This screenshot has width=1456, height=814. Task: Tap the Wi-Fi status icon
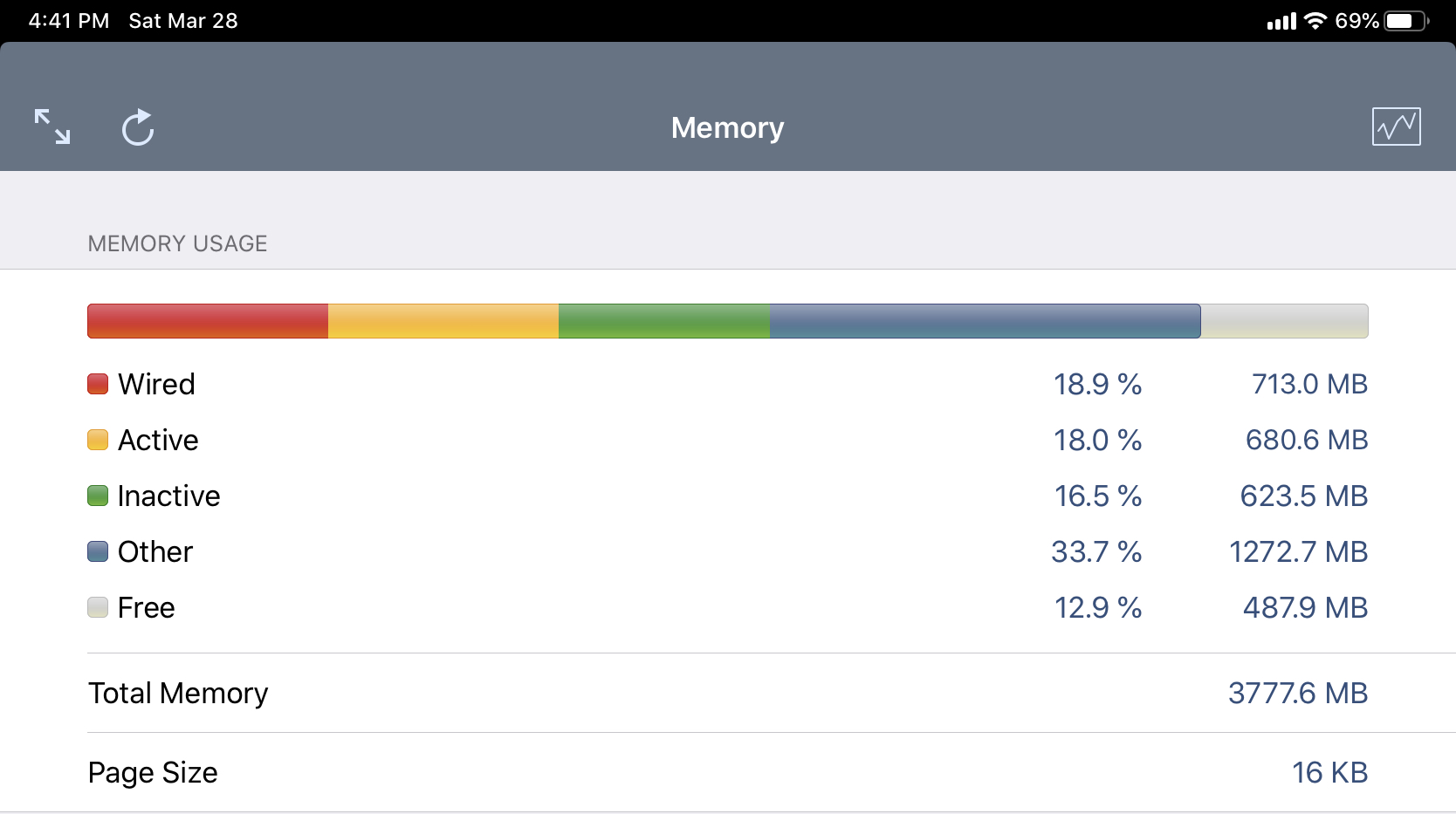(x=1315, y=21)
